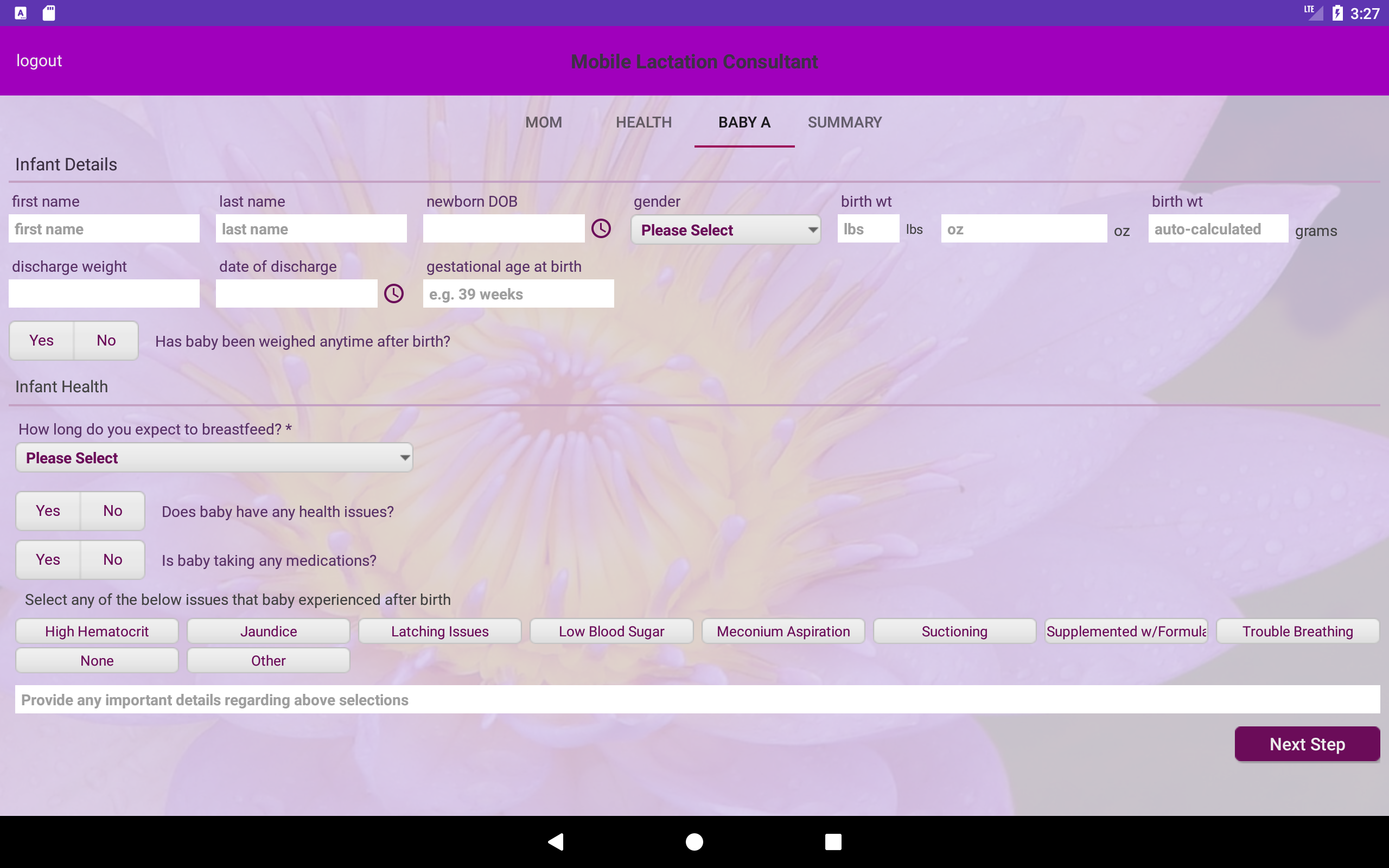This screenshot has width=1389, height=868.
Task: Tap the Infant Health section heading
Action: tap(61, 386)
